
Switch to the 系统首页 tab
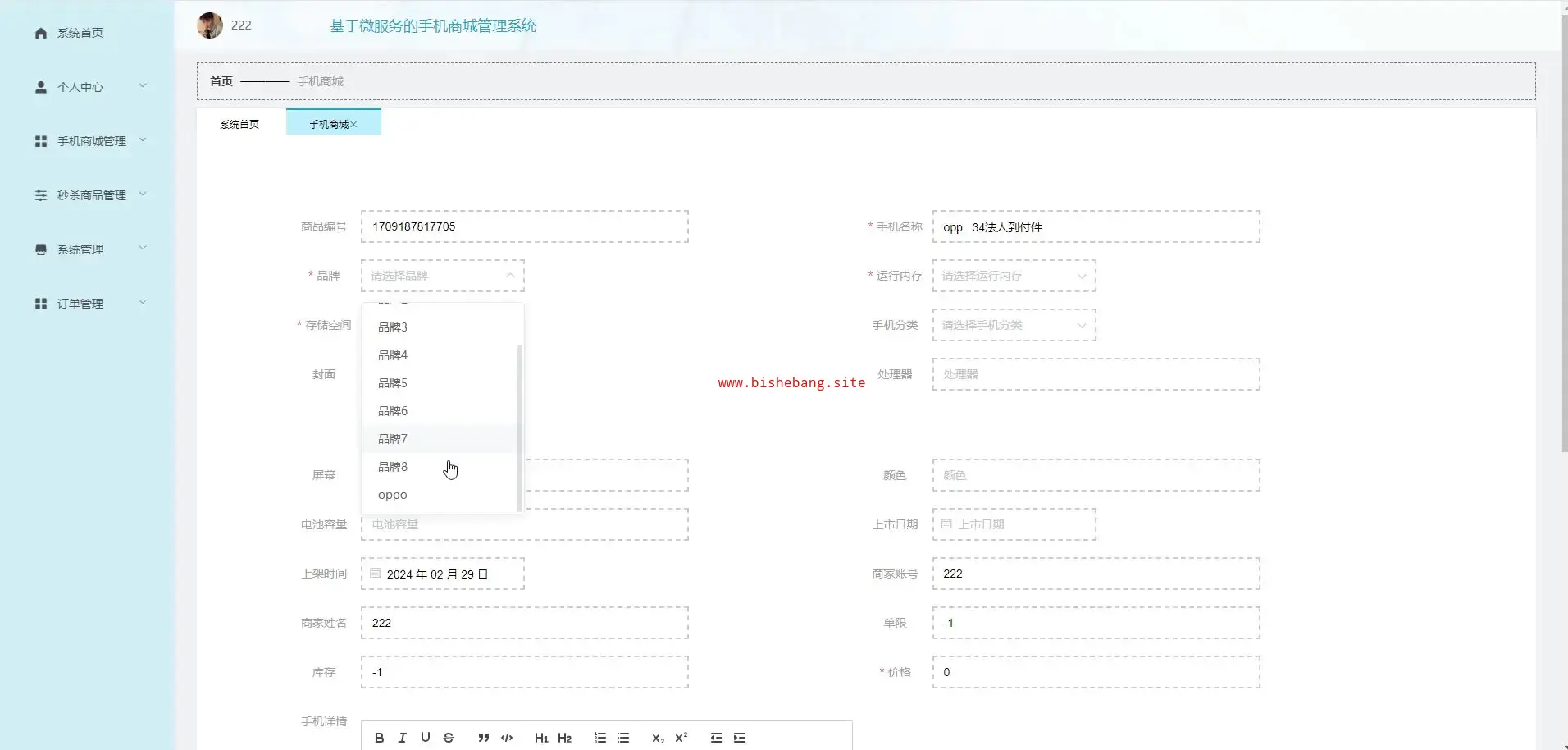tap(239, 125)
